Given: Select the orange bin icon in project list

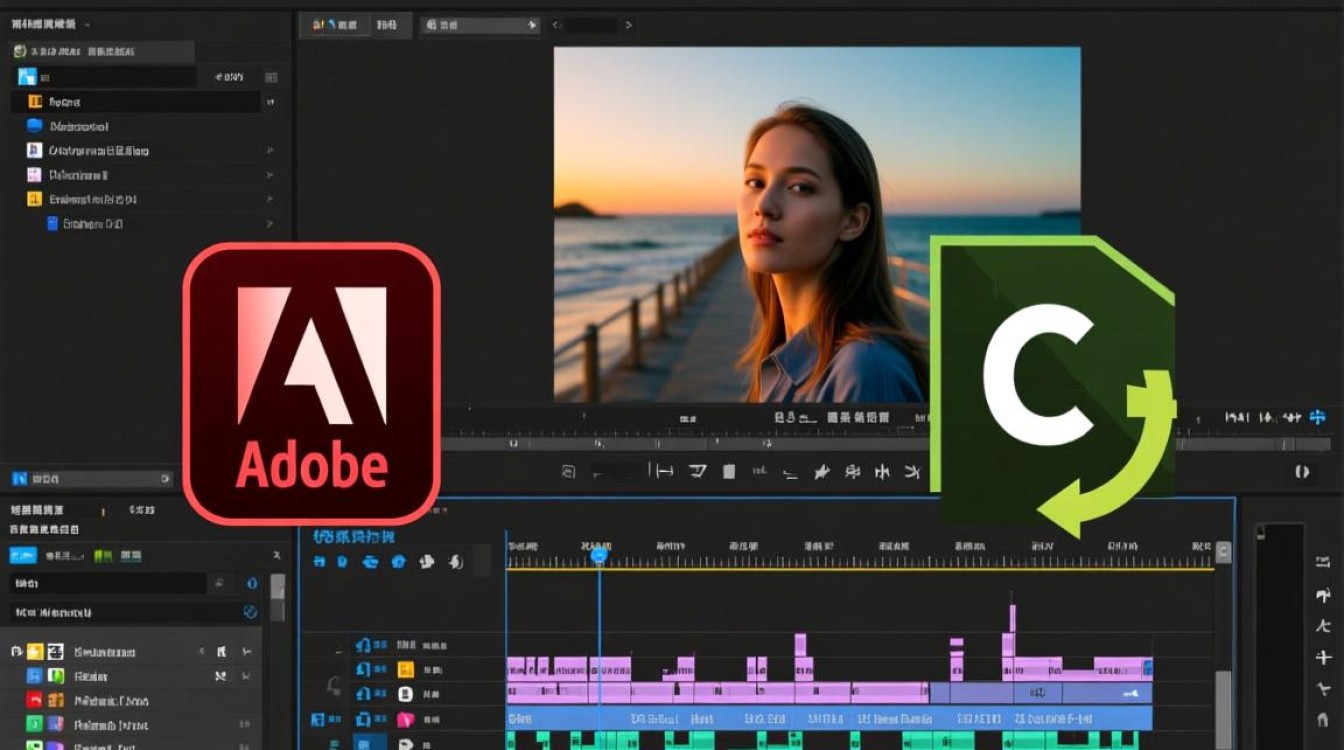Looking at the screenshot, I should point(35,102).
